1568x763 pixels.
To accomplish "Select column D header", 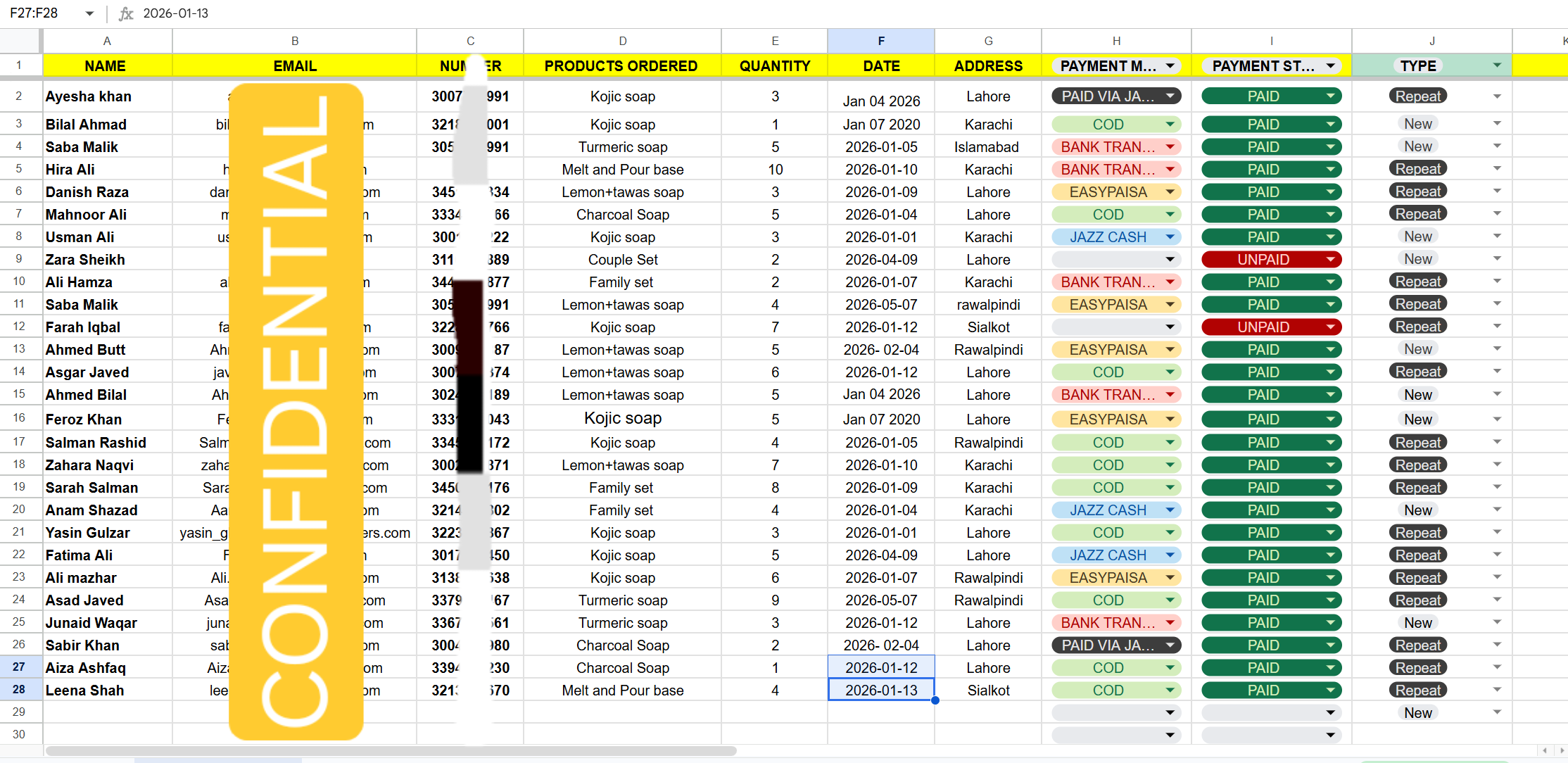I will (x=622, y=41).
